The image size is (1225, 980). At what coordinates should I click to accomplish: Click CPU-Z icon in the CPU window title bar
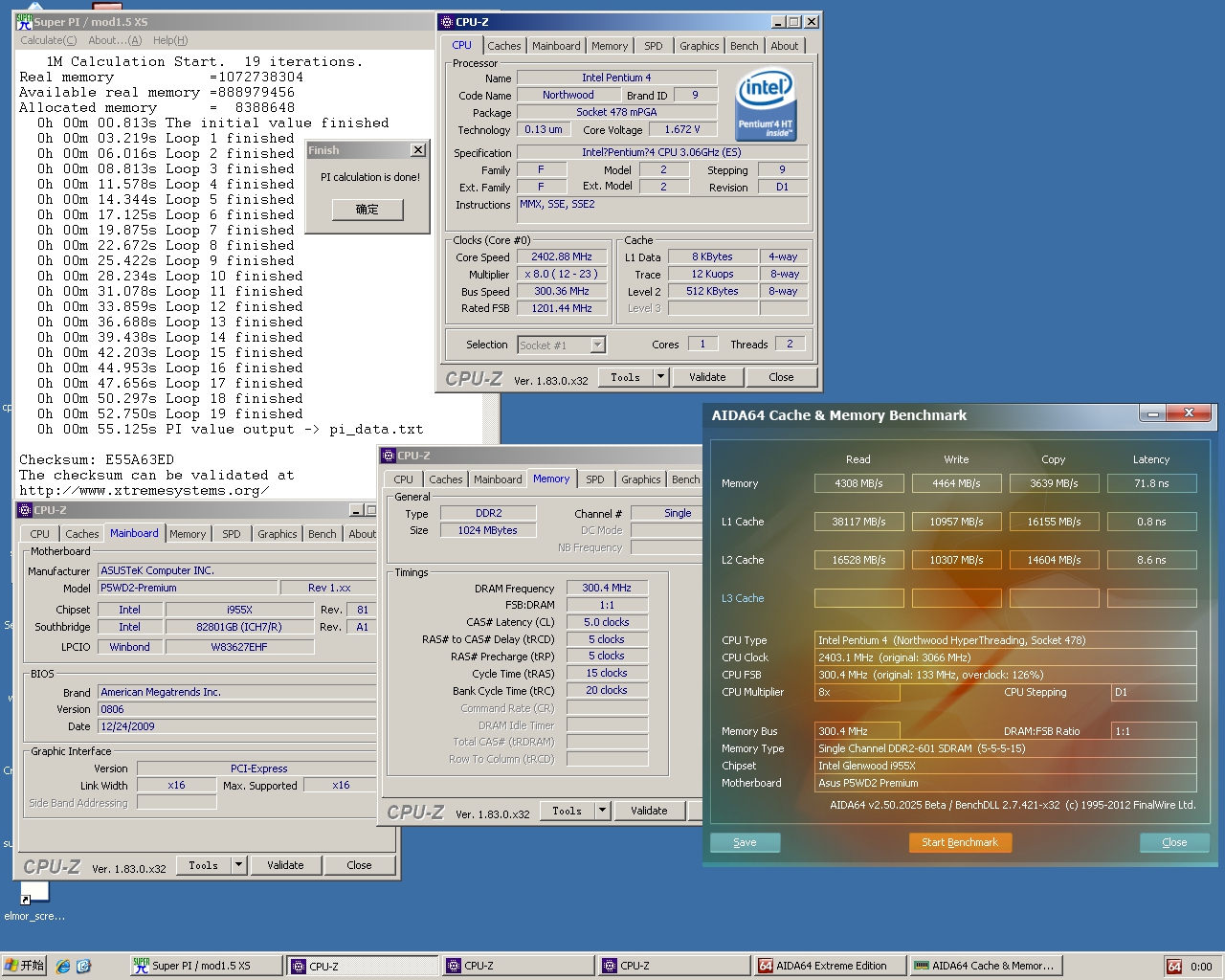(447, 21)
